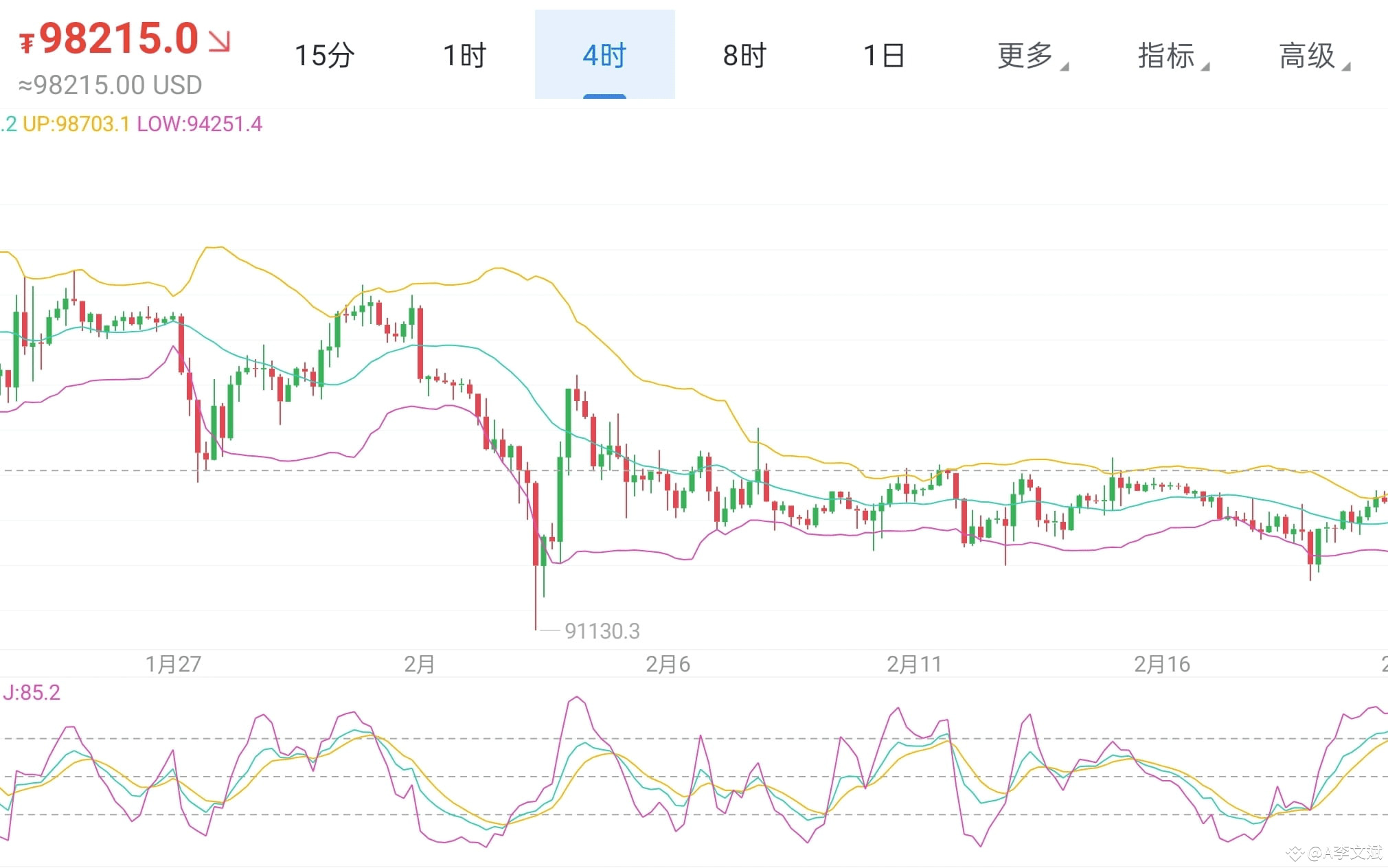The image size is (1388, 868).
Task: Click the 91130.3 lowest price marker
Action: [x=602, y=631]
